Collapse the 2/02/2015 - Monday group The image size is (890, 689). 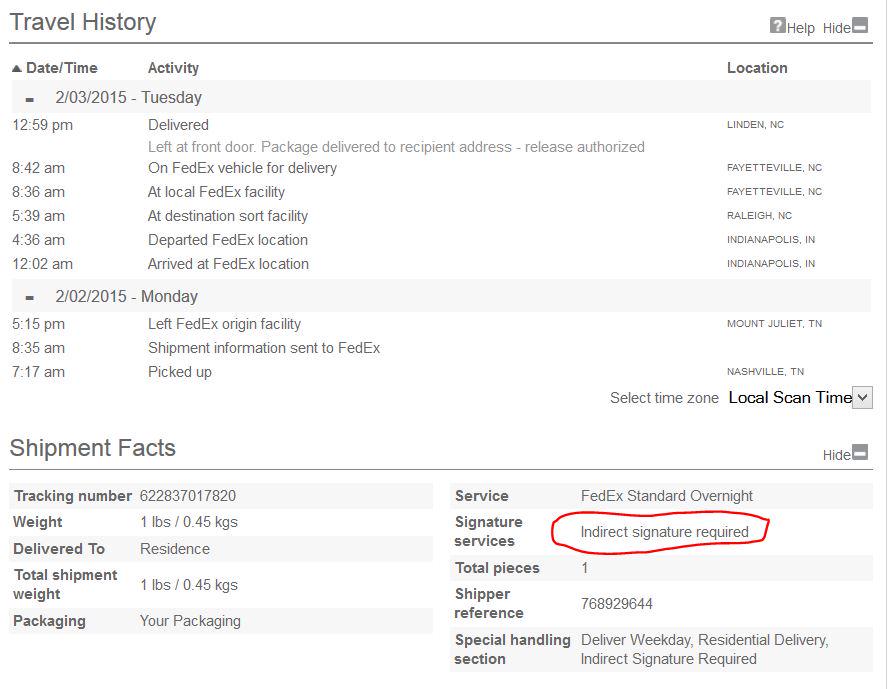pos(30,298)
